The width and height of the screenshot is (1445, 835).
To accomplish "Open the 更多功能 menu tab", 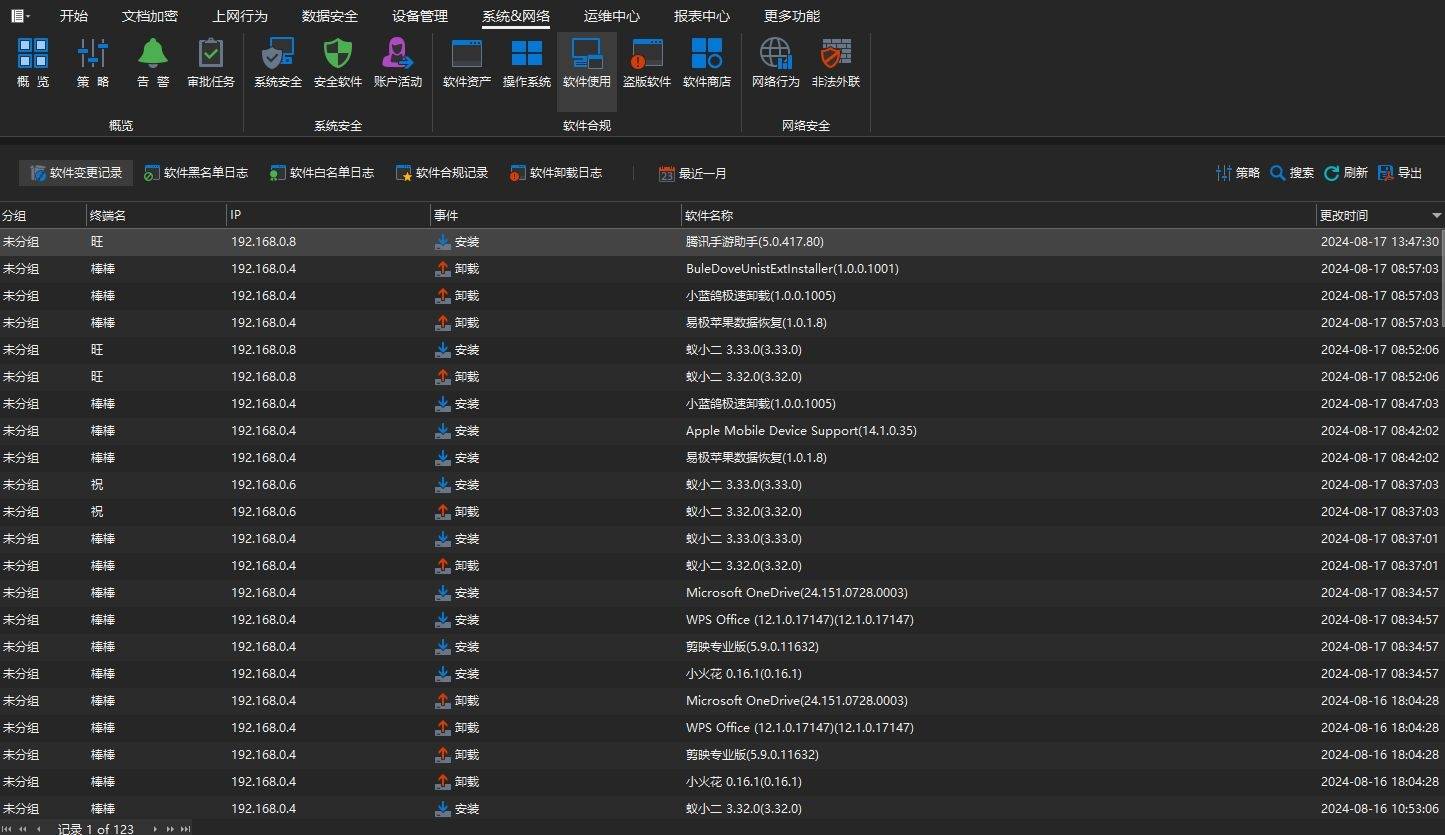I will pyautogui.click(x=792, y=16).
